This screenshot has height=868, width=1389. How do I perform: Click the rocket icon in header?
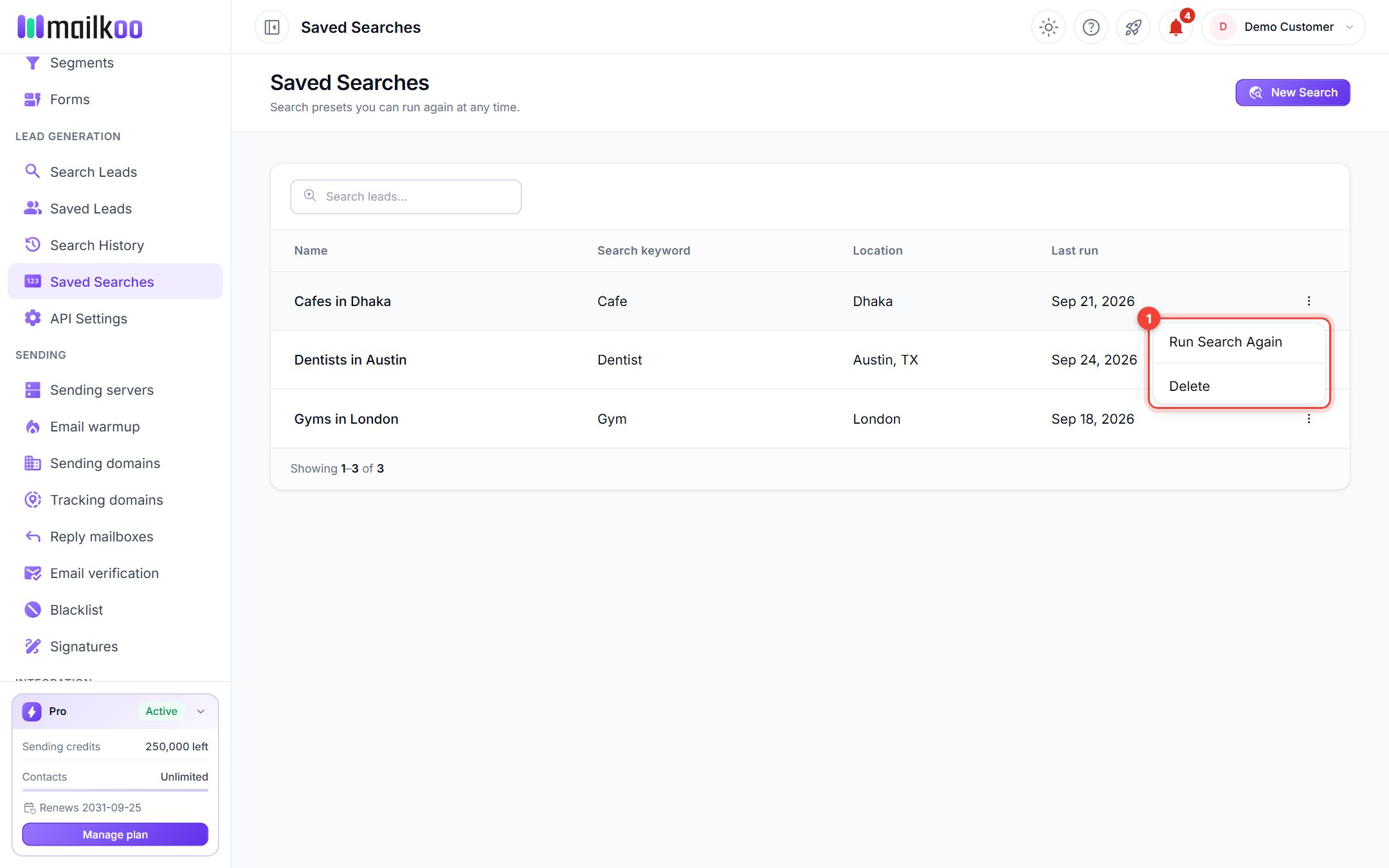click(1133, 27)
